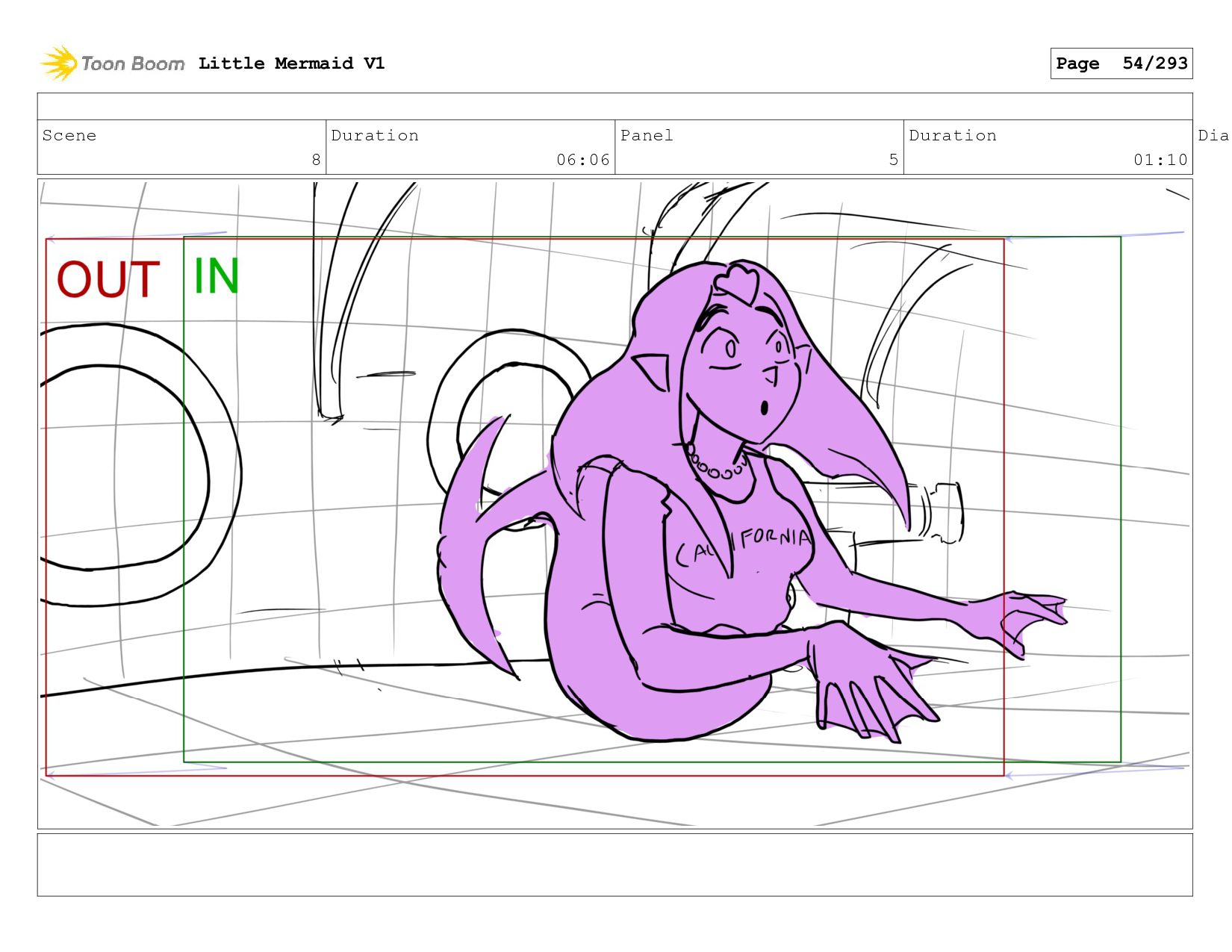This screenshot has width=1232, height=952.
Task: Click the 'Scene' header label
Action: coord(69,135)
